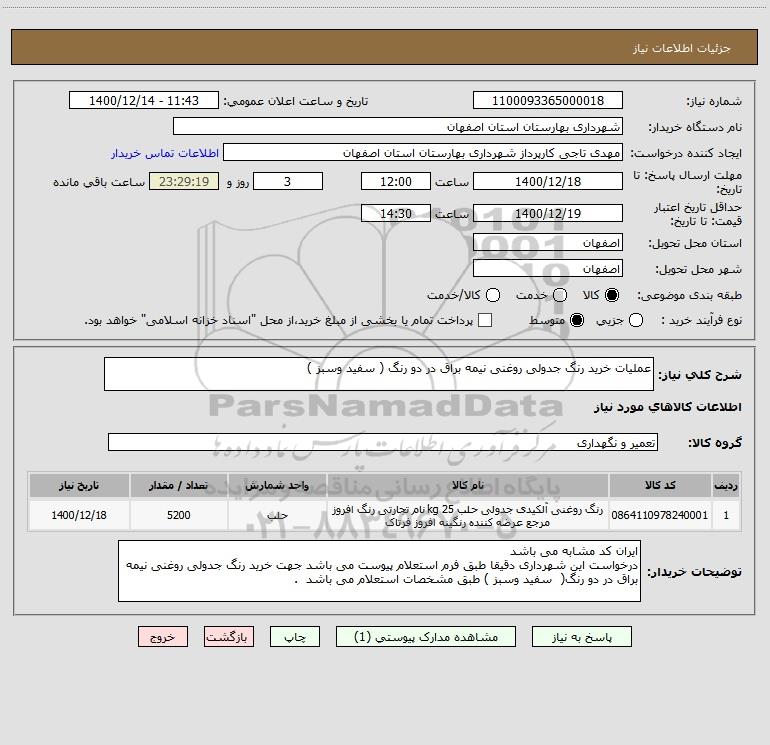Click the delivery city field اصفهان
Viewport: 770px width, 745px height.
[x=548, y=269]
